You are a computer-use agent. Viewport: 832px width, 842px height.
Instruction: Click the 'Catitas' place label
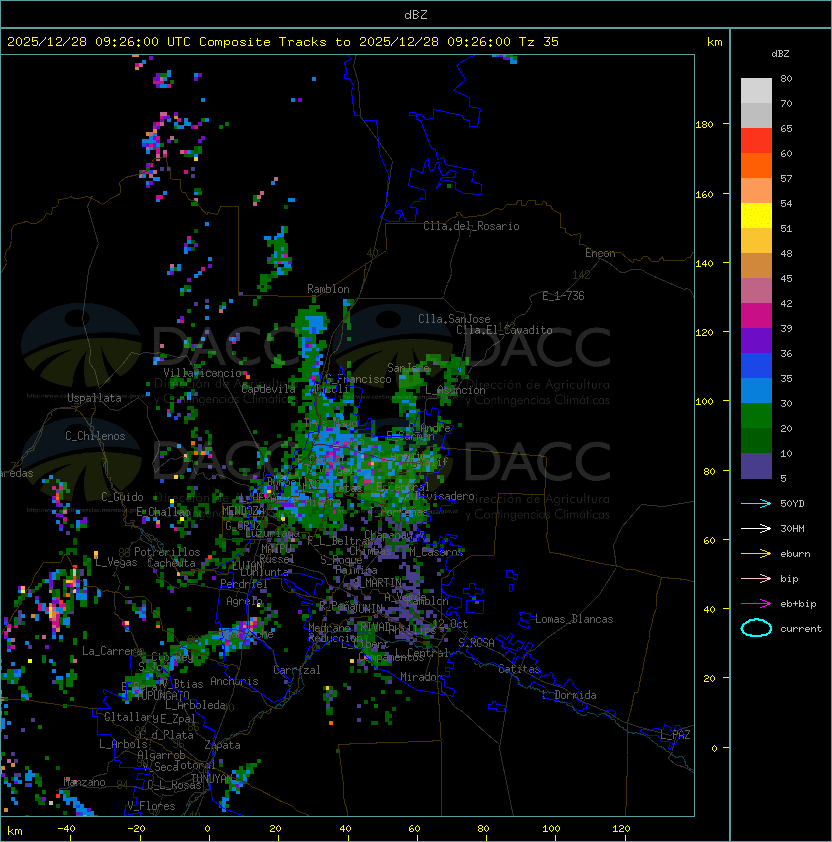519,669
